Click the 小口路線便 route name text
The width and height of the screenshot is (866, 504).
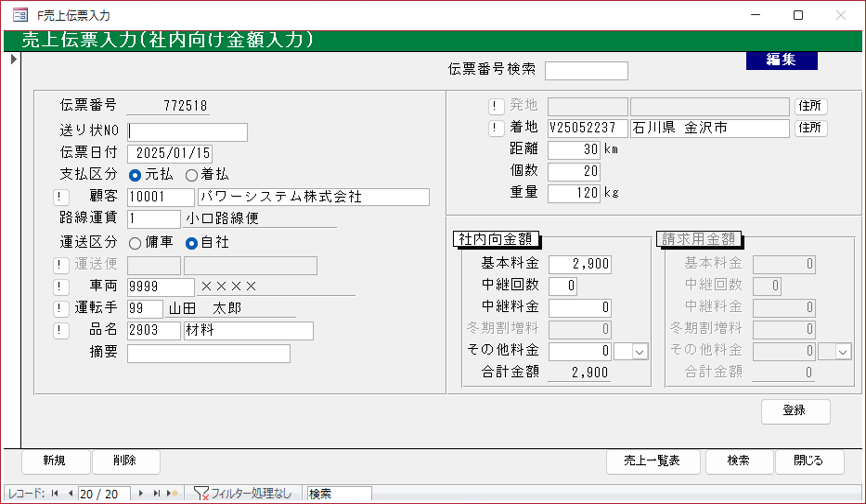coord(222,219)
